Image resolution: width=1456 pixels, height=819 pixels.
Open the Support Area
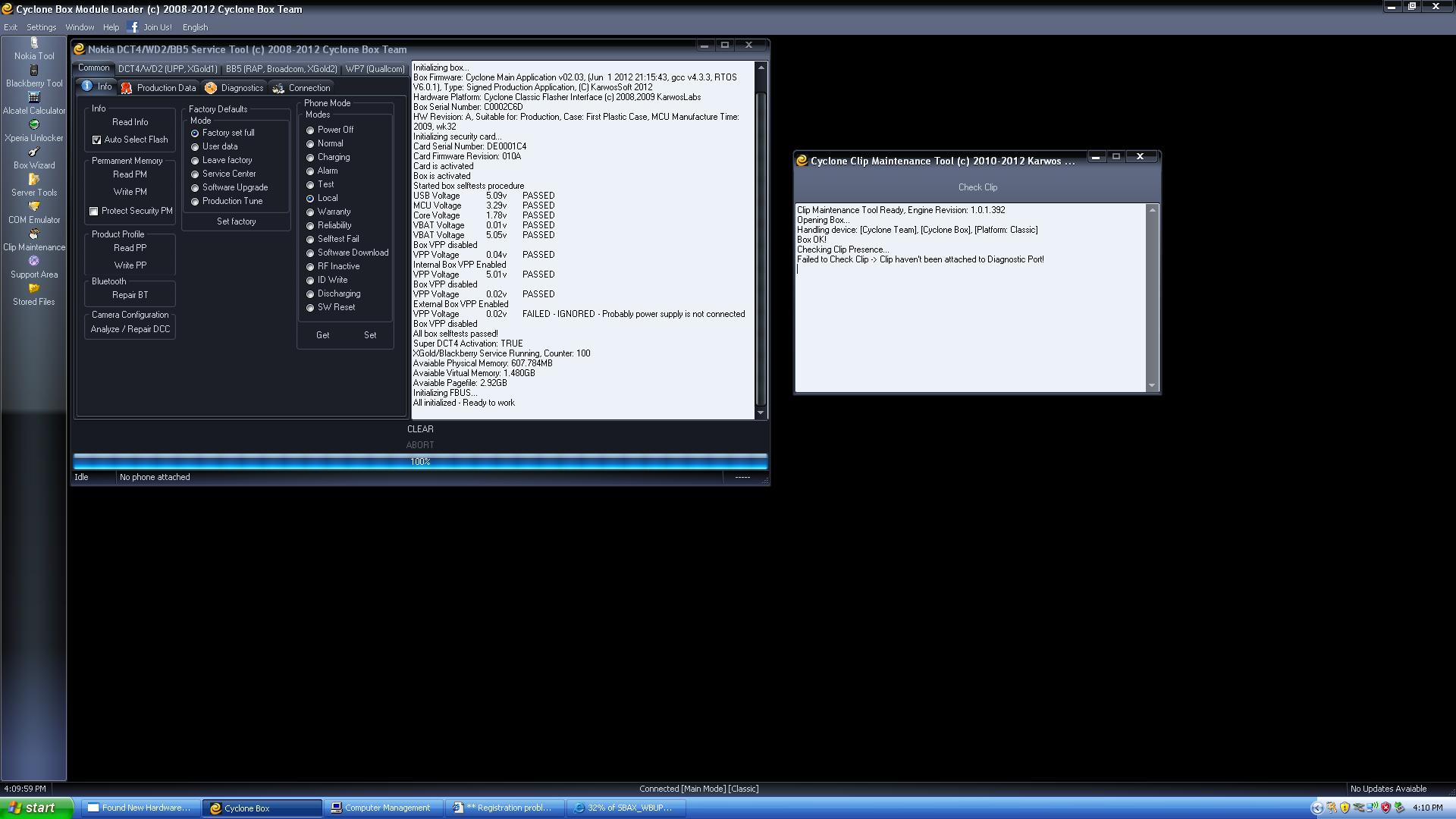coord(34,268)
